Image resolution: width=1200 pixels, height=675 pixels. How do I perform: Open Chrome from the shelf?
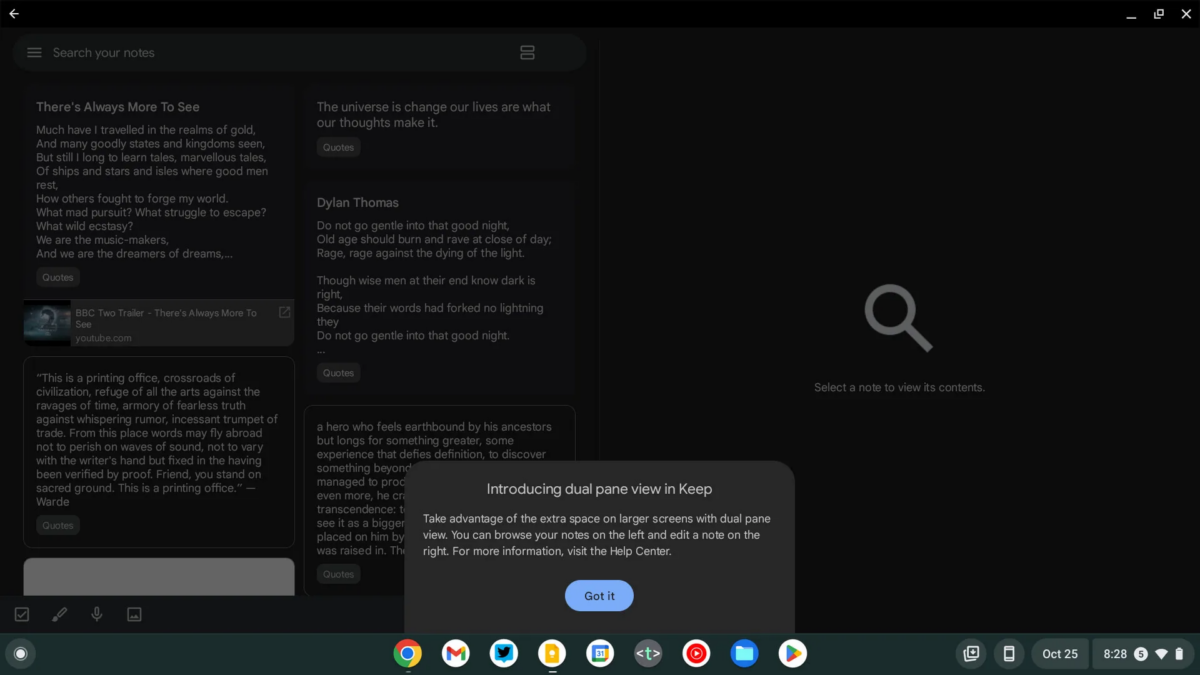point(408,653)
